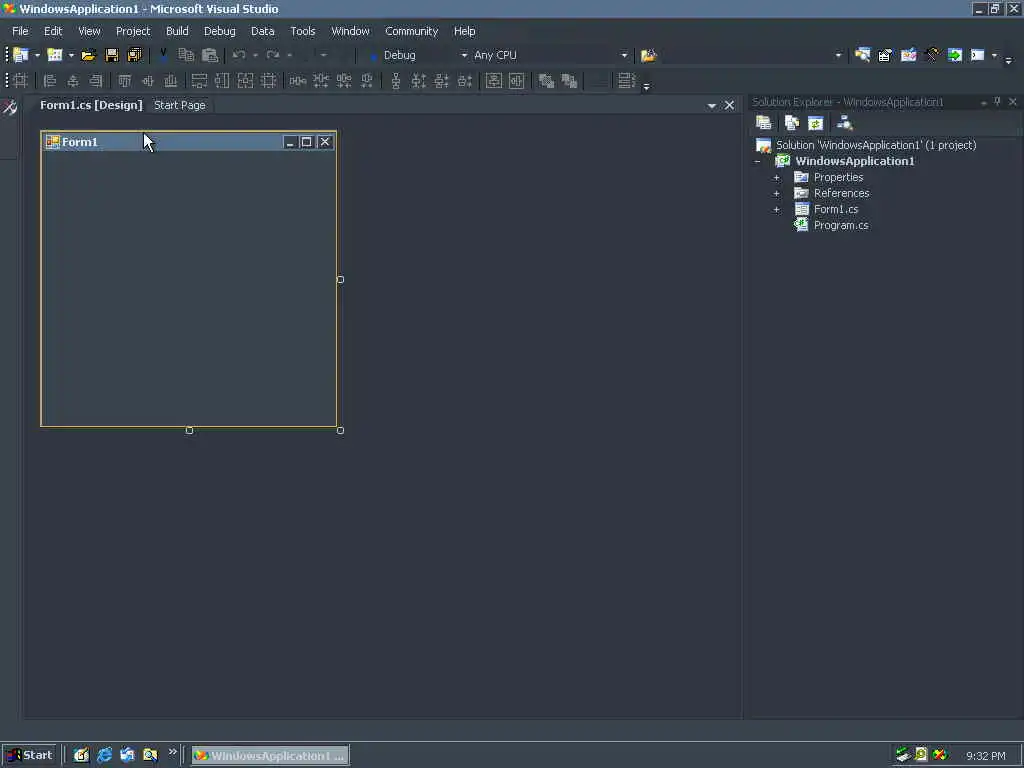Click the Open File folder icon
Image resolution: width=1024 pixels, height=768 pixels.
[x=88, y=56]
